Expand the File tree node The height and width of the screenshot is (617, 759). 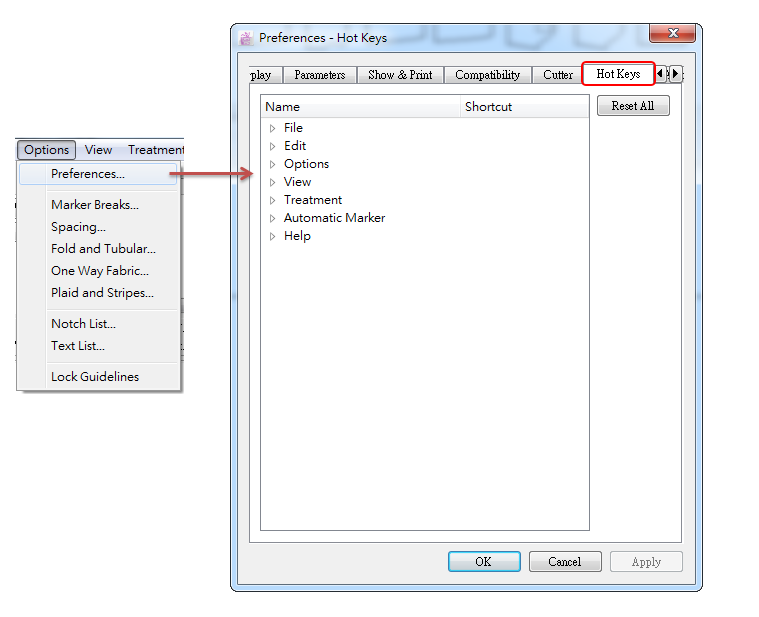pyautogui.click(x=272, y=128)
